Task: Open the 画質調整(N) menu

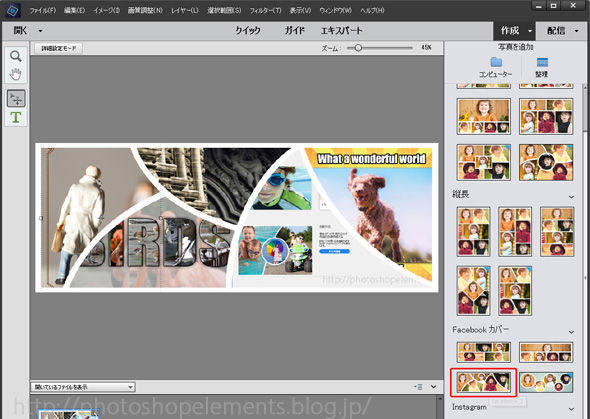Action: [145, 11]
